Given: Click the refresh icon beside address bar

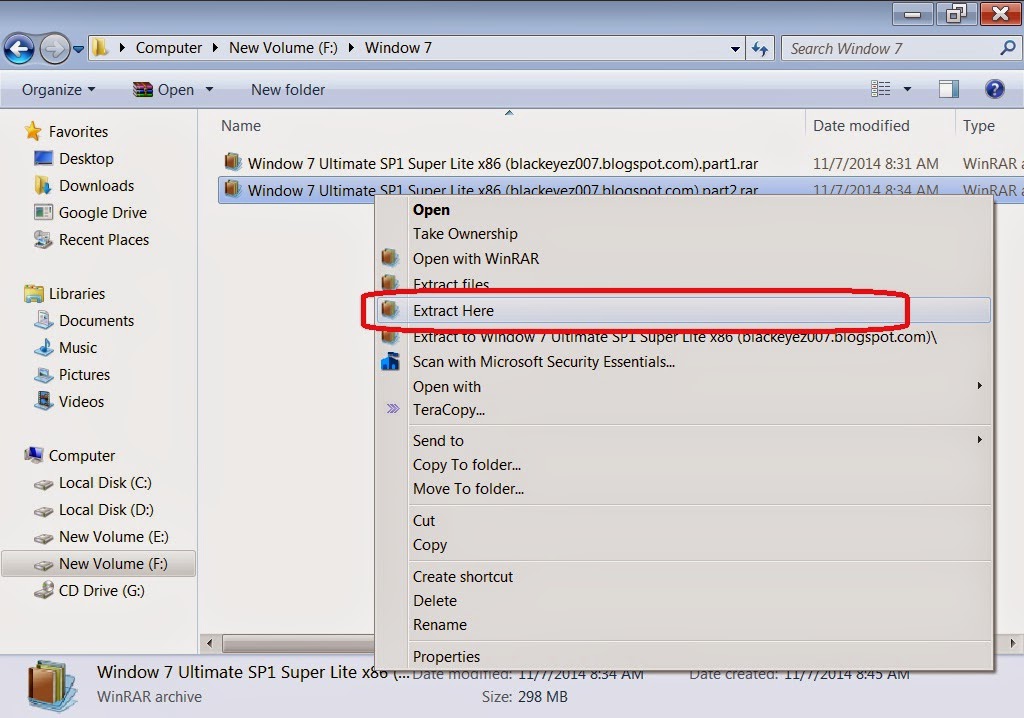Looking at the screenshot, I should coord(760,48).
